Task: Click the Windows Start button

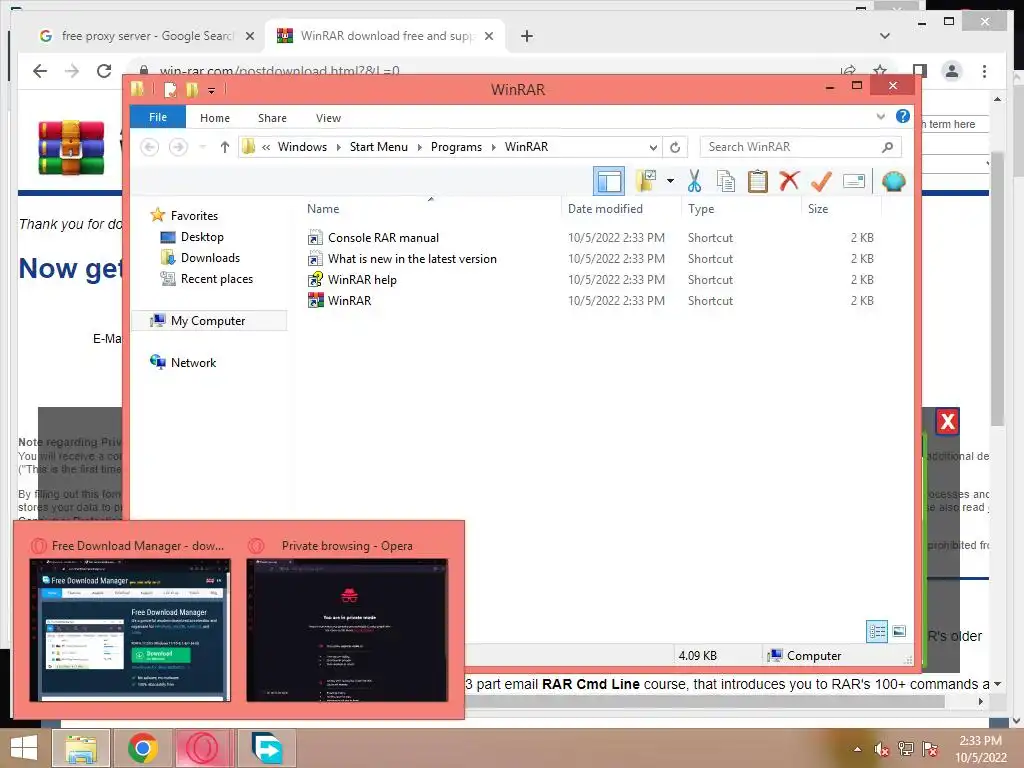Action: click(x=24, y=748)
